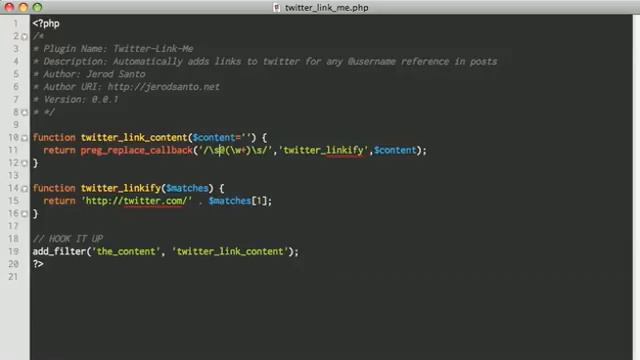Click the $matches parameter on line 14

point(187,188)
